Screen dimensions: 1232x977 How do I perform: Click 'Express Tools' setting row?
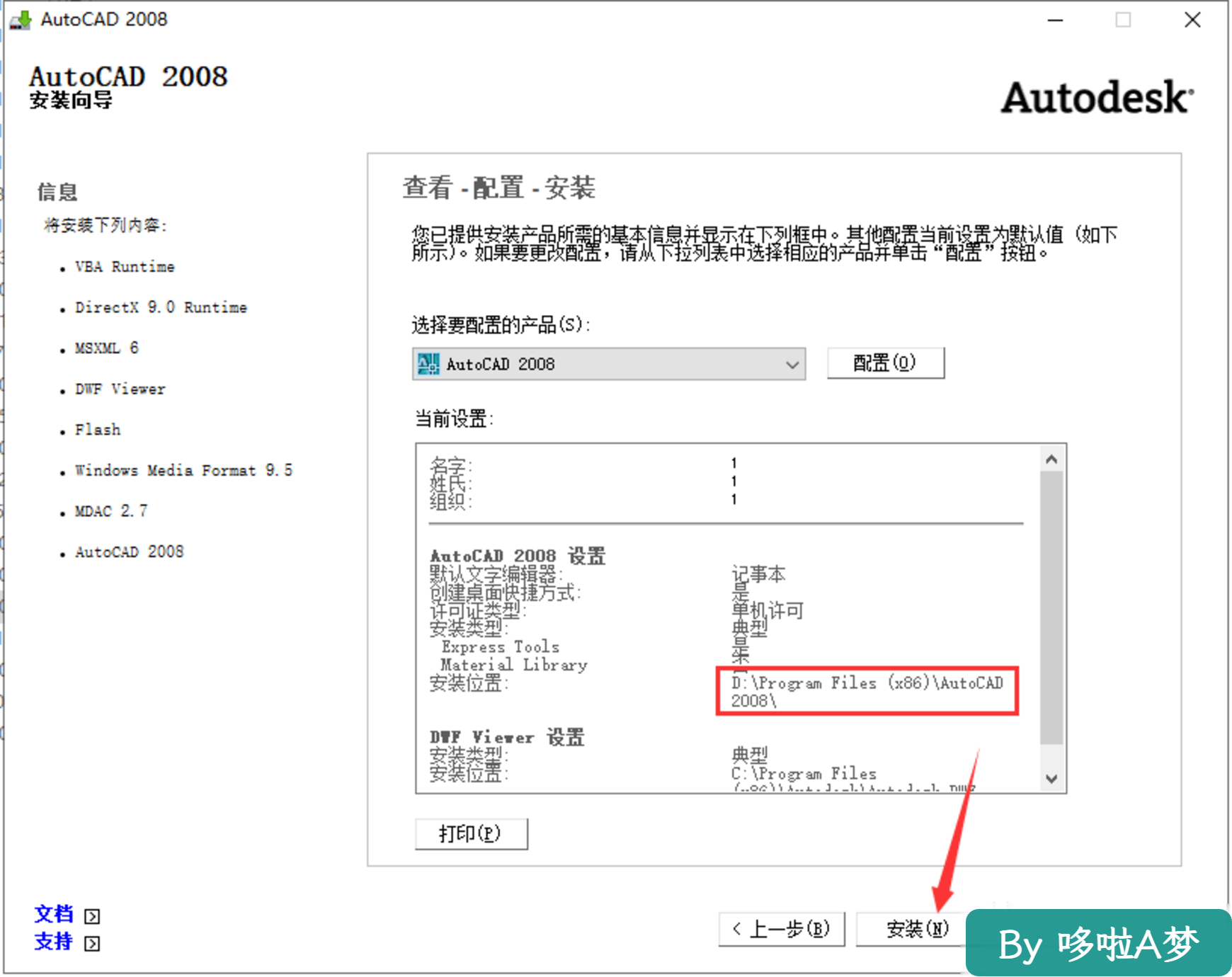pos(501,647)
